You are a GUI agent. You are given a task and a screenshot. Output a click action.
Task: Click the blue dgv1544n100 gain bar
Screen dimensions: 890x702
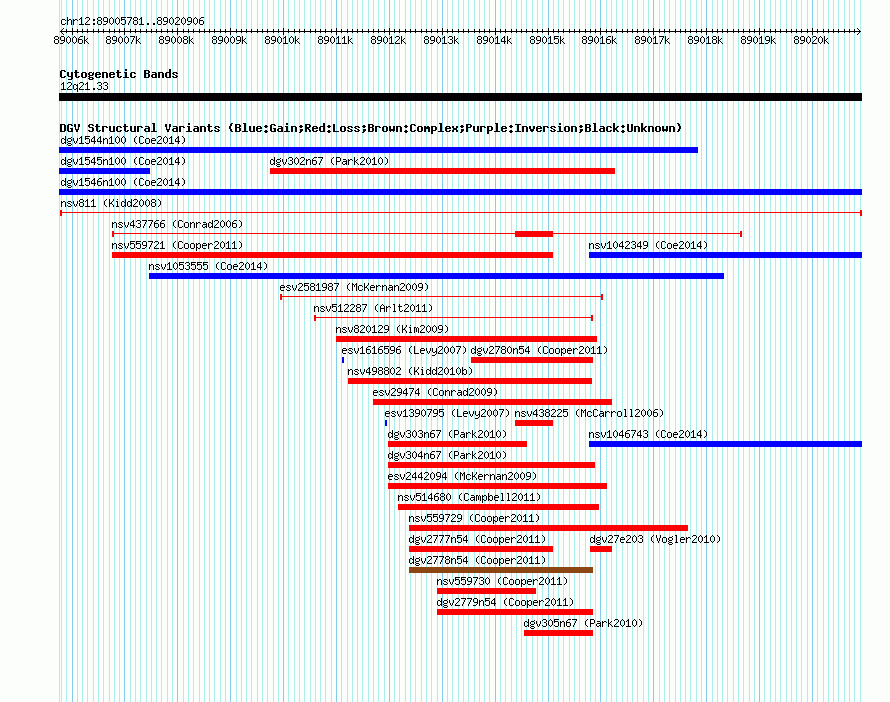379,150
